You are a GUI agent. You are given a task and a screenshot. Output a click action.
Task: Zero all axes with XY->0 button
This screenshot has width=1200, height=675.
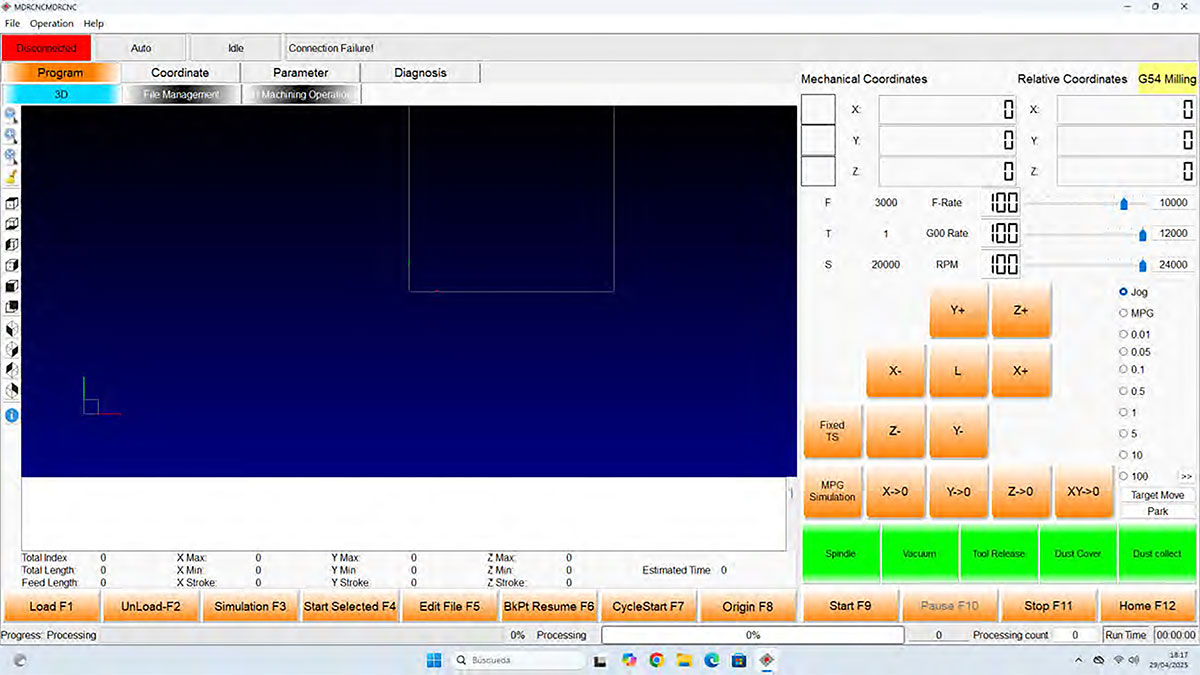(x=1083, y=491)
